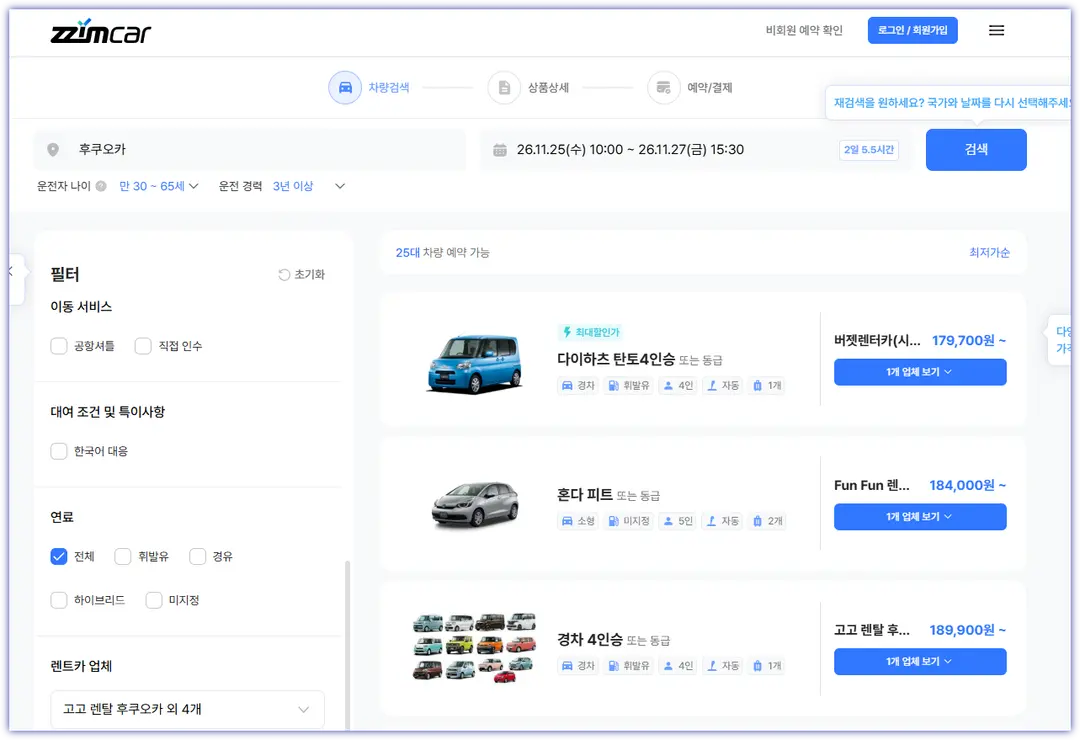Screen dimensions: 1080x740
Task: Click the blue 검색 button
Action: pos(976,150)
